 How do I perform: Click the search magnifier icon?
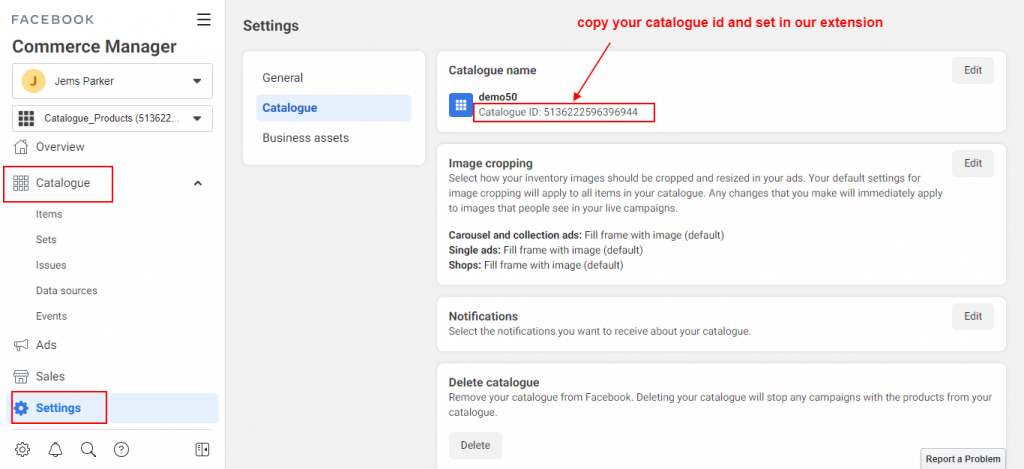tap(88, 449)
